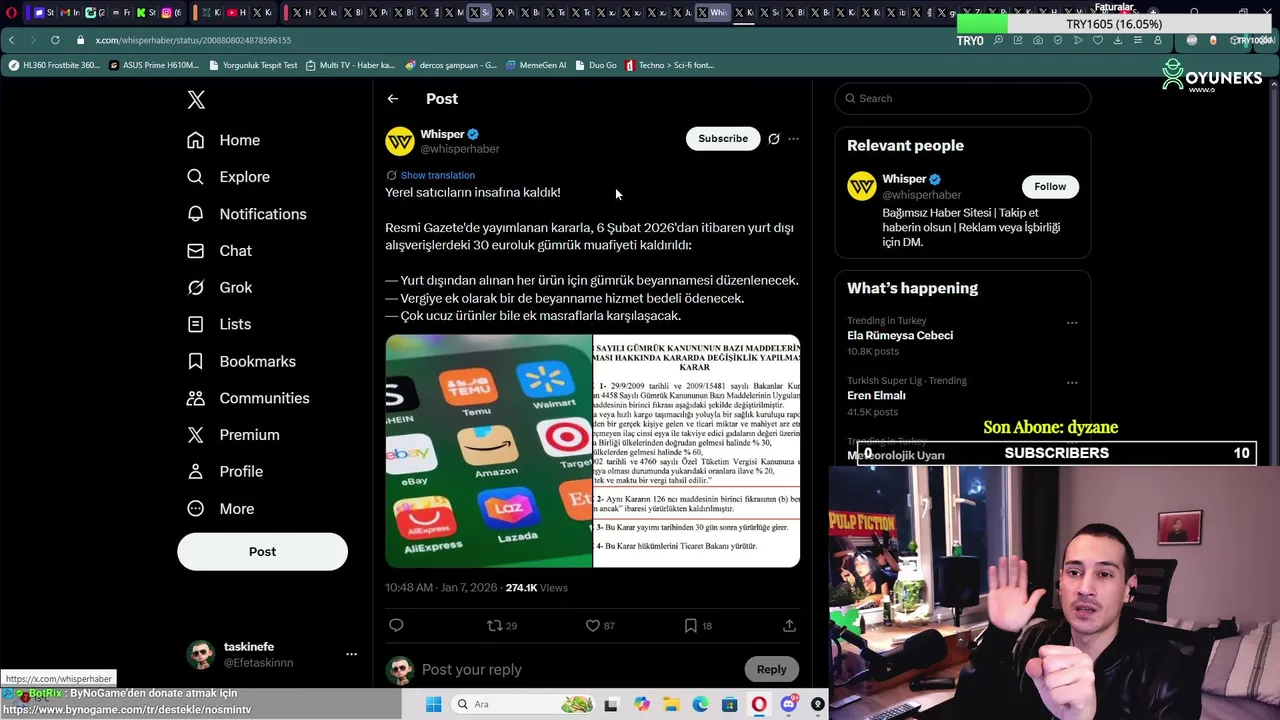Expand the More menu in sidebar
1280x720 pixels.
point(220,508)
